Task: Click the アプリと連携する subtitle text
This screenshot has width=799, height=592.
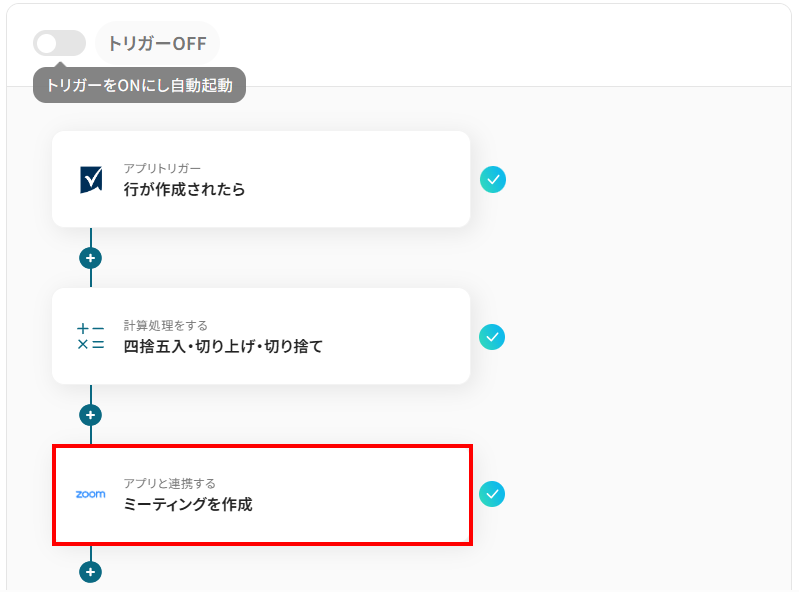Action: 170,483
